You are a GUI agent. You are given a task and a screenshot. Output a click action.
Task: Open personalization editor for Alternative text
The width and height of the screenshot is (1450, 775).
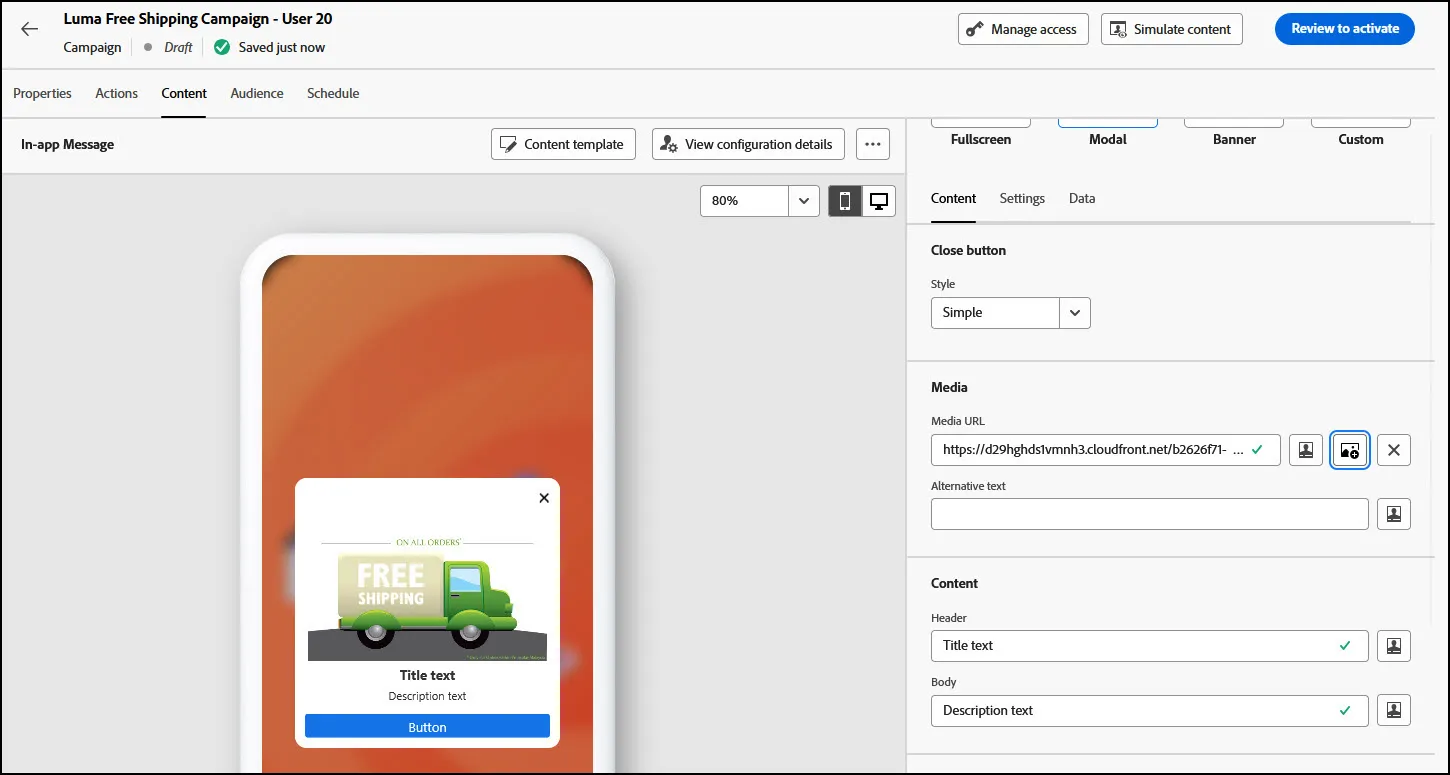point(1394,514)
